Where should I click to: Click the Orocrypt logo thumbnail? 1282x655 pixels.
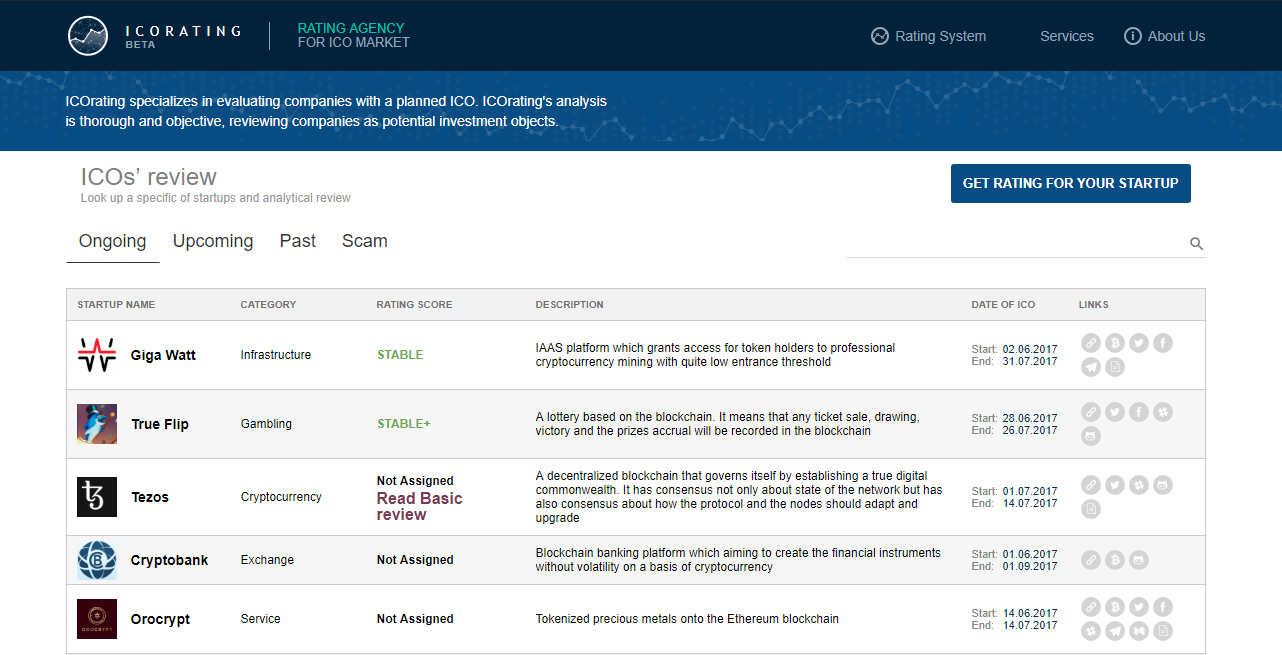(x=97, y=619)
